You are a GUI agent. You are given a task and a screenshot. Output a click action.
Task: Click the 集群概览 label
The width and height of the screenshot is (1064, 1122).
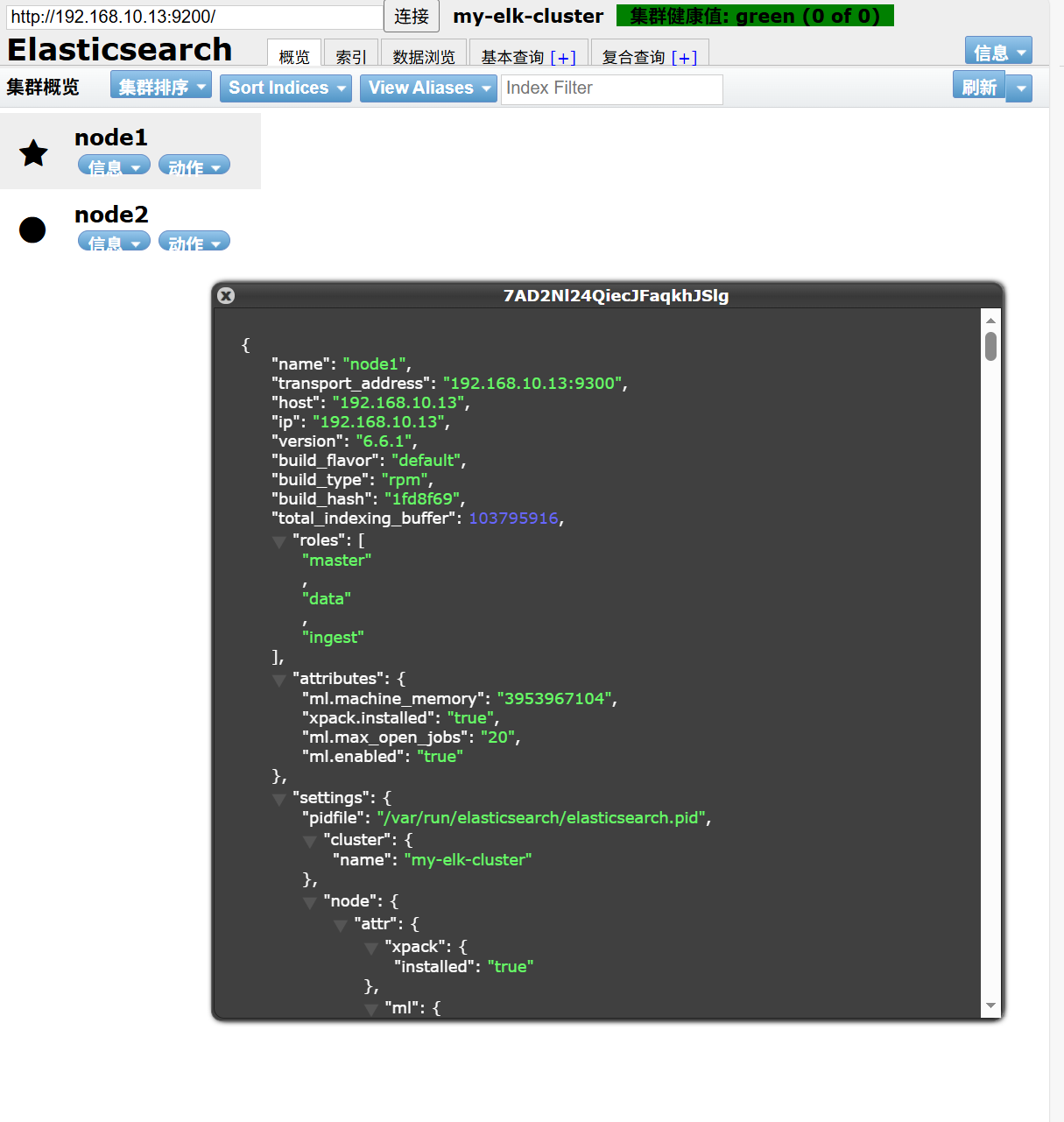(x=43, y=87)
